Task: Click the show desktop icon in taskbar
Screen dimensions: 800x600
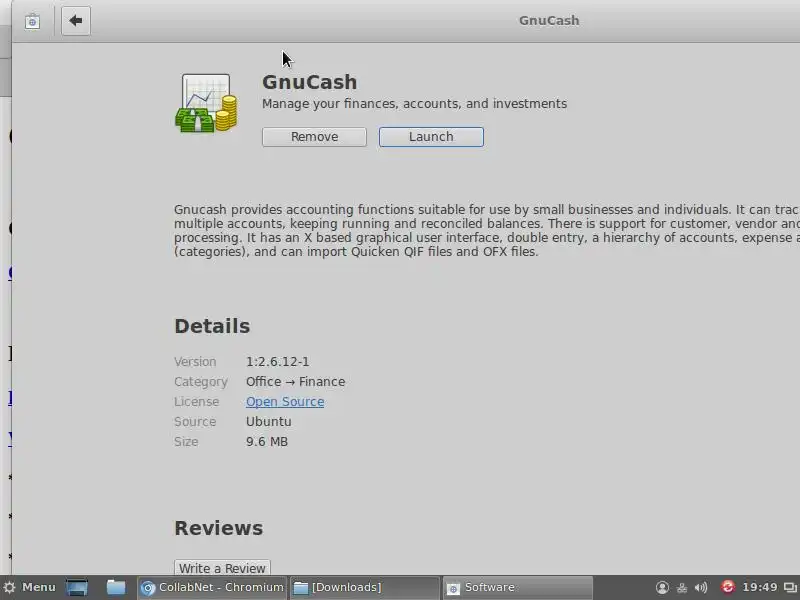Action: point(77,588)
